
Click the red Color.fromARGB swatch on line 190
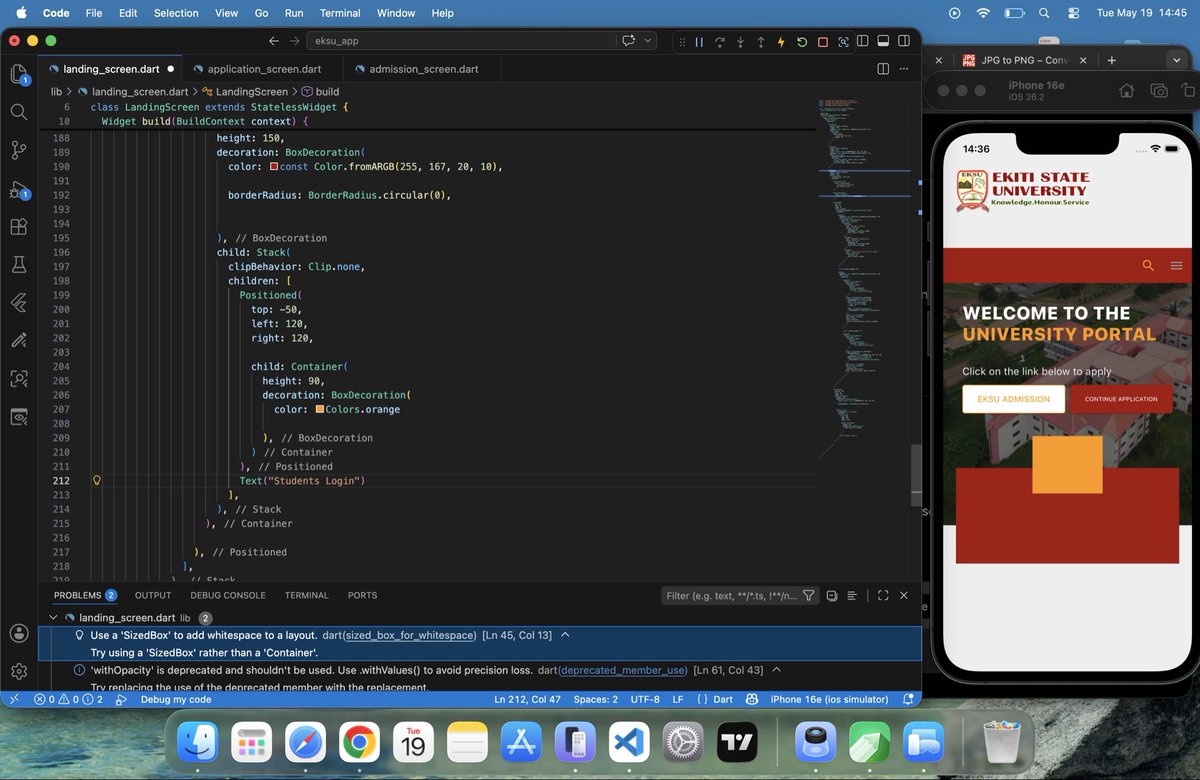(x=274, y=166)
